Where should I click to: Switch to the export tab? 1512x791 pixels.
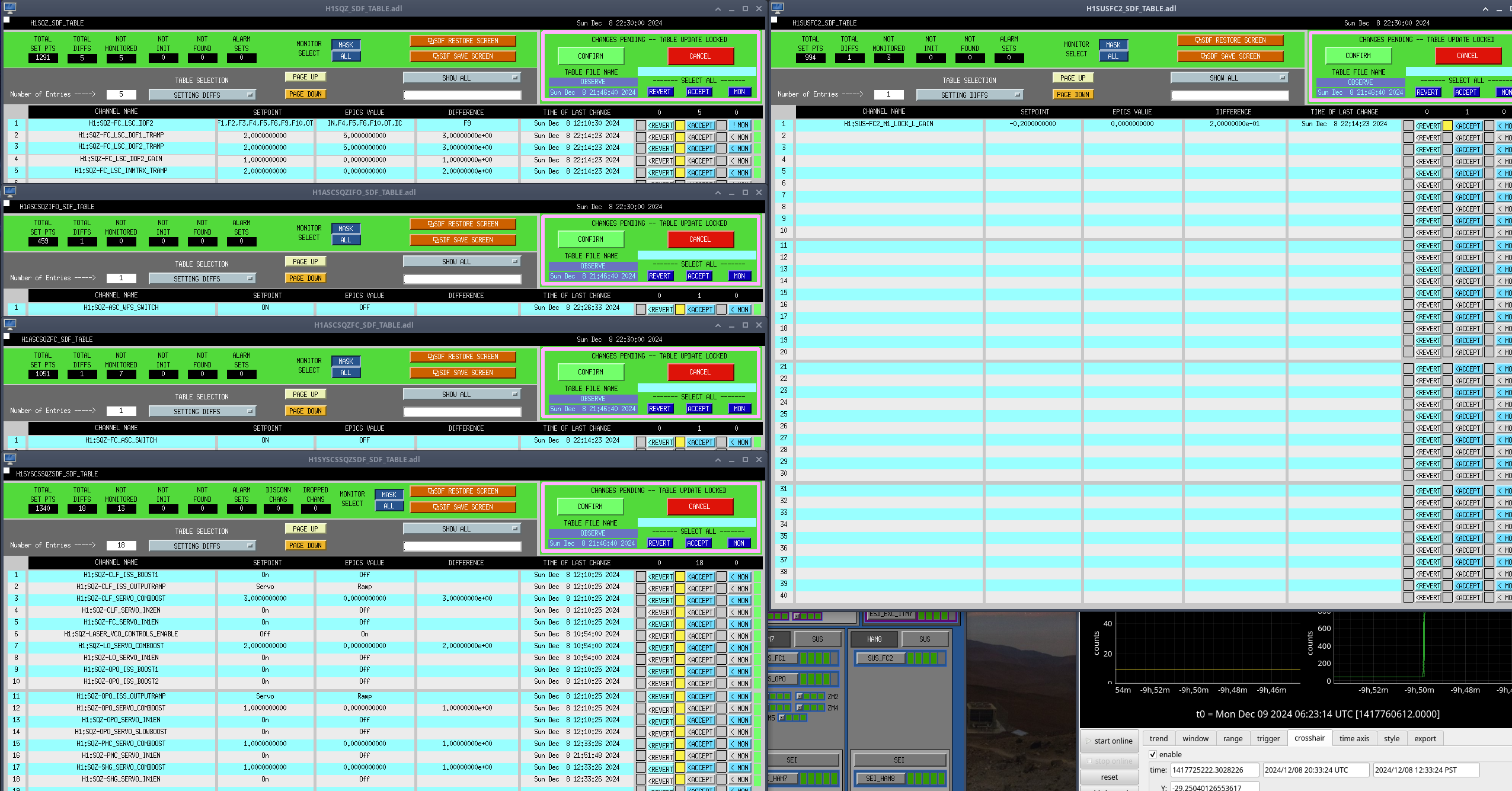[1425, 738]
